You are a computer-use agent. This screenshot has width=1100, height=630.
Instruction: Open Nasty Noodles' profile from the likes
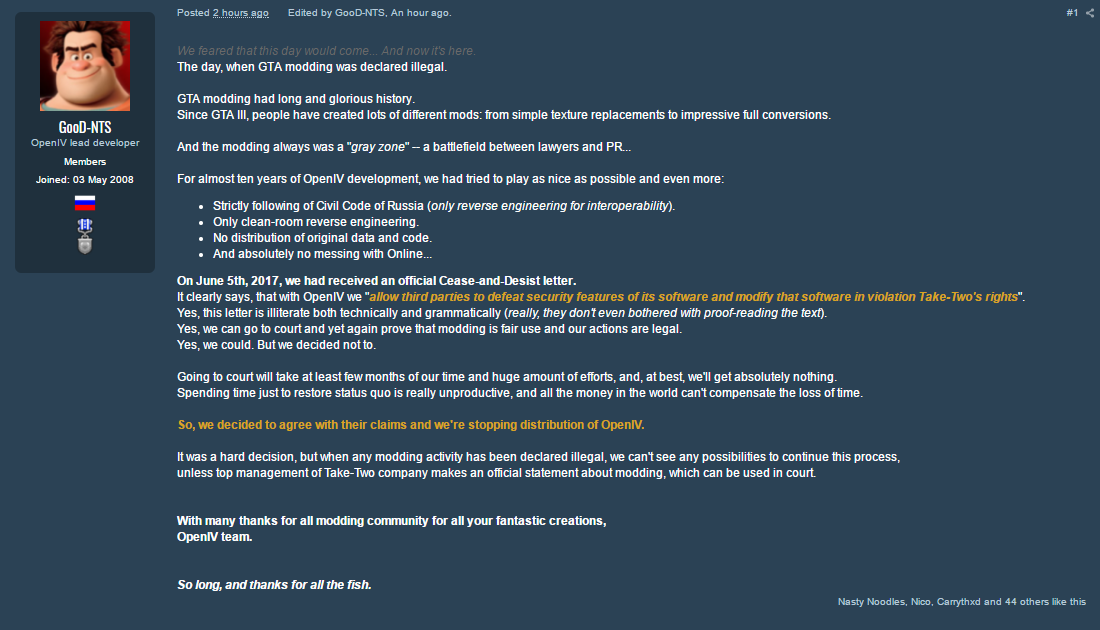(871, 602)
